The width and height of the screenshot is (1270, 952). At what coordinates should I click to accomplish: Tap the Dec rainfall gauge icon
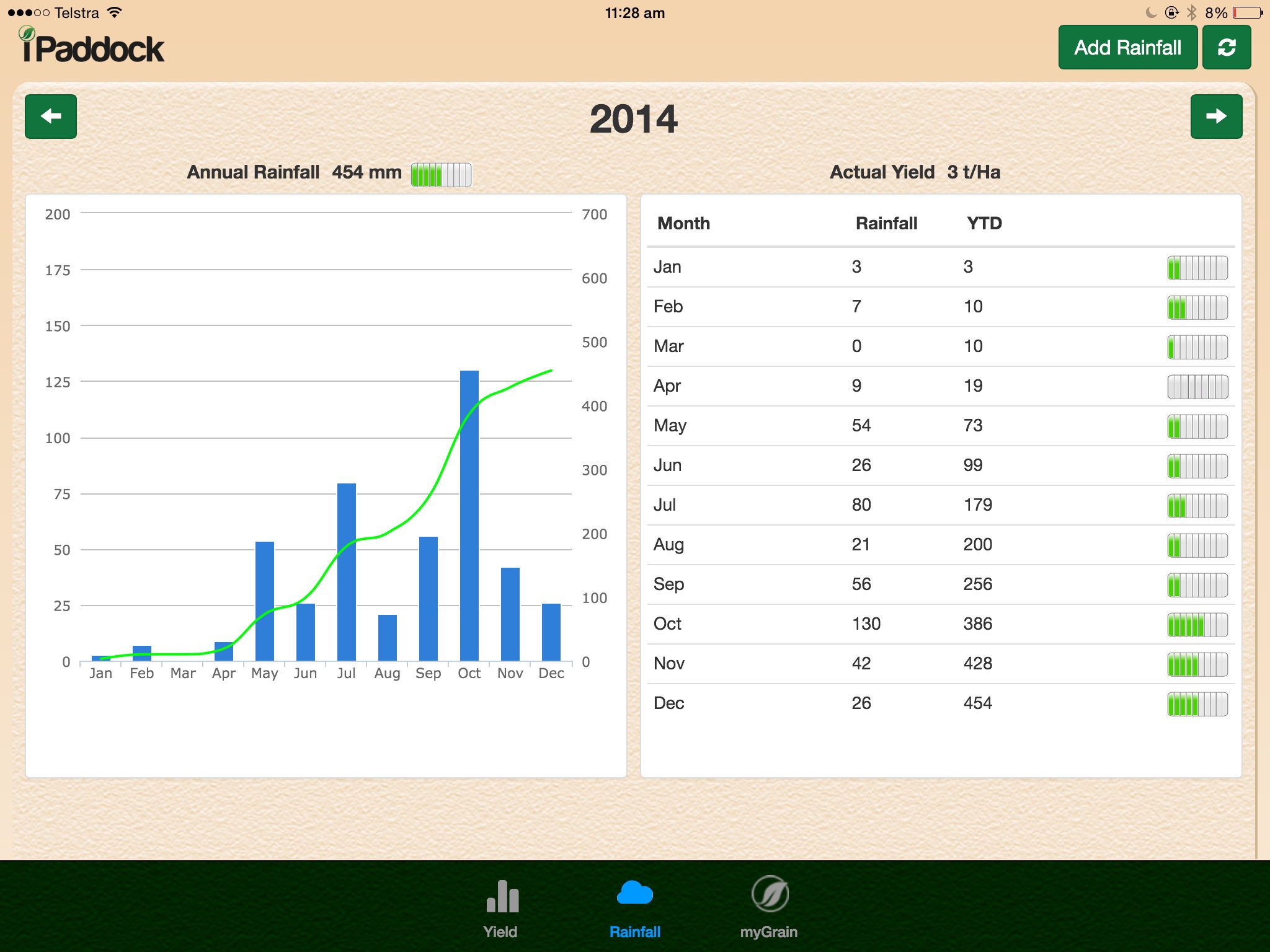[x=1197, y=704]
